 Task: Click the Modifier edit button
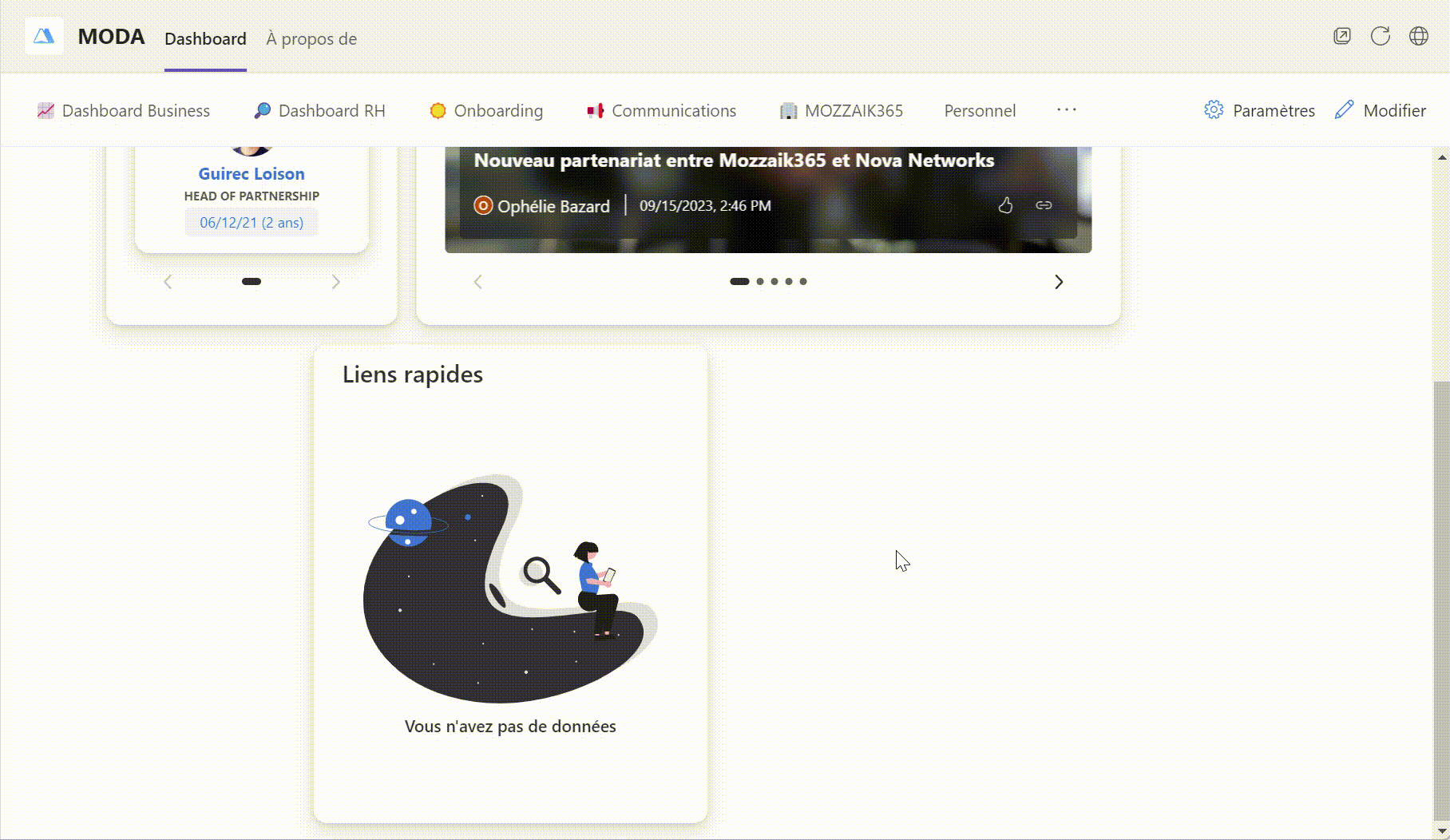pos(1381,110)
